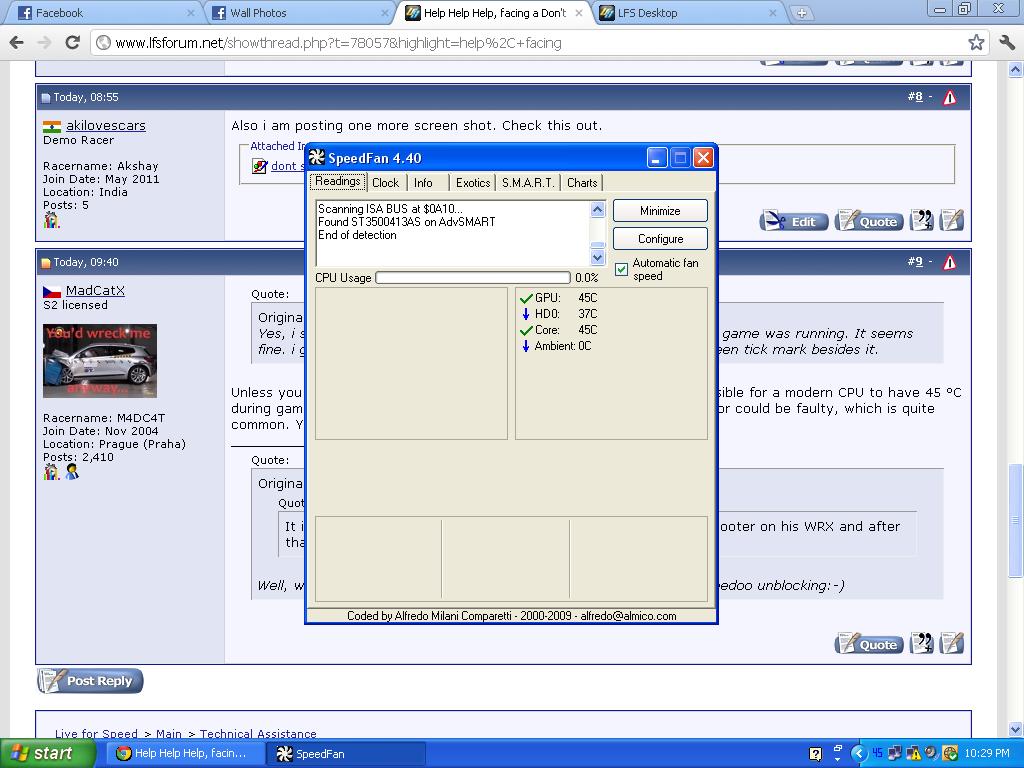Open a new browser tab
The image size is (1024, 768).
801,13
